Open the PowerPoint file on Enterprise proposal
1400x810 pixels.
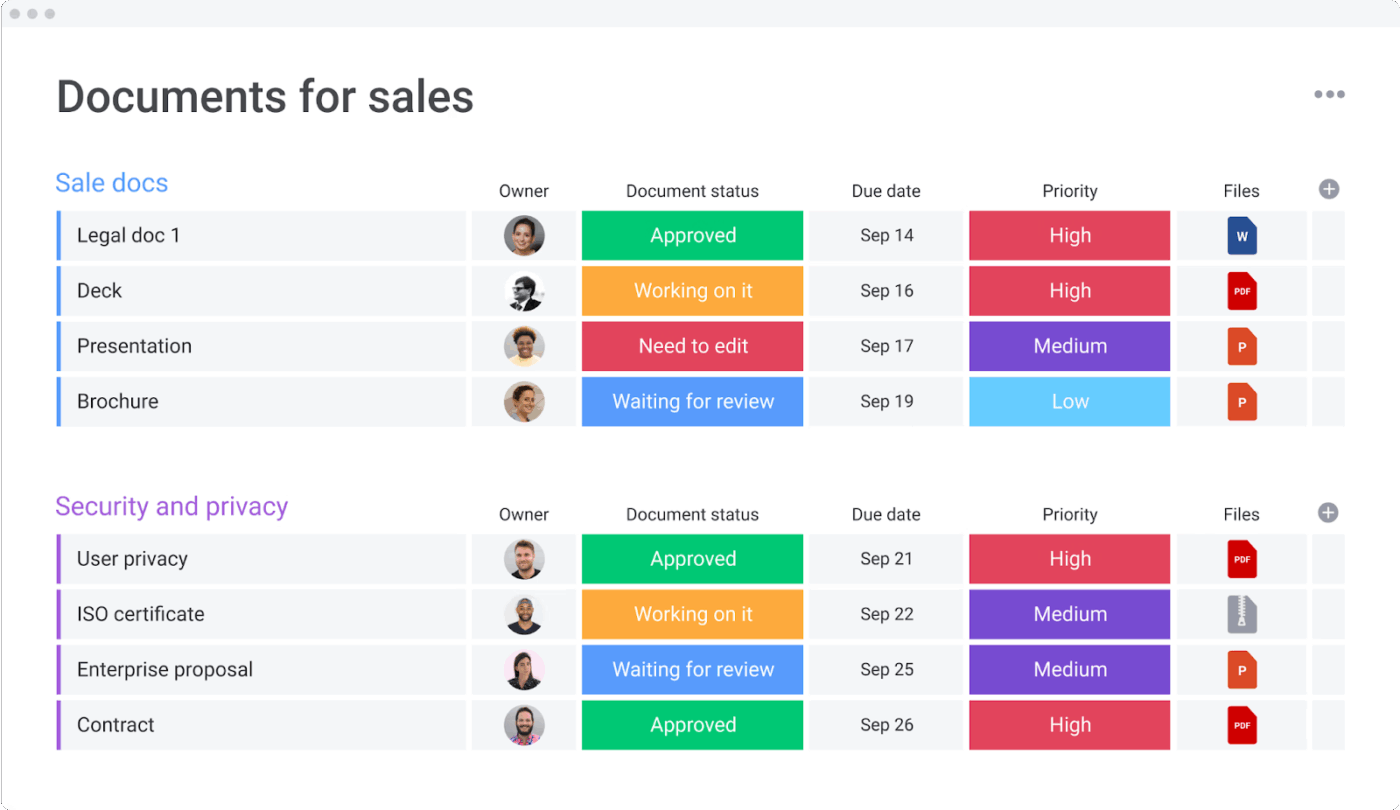tap(1241, 670)
